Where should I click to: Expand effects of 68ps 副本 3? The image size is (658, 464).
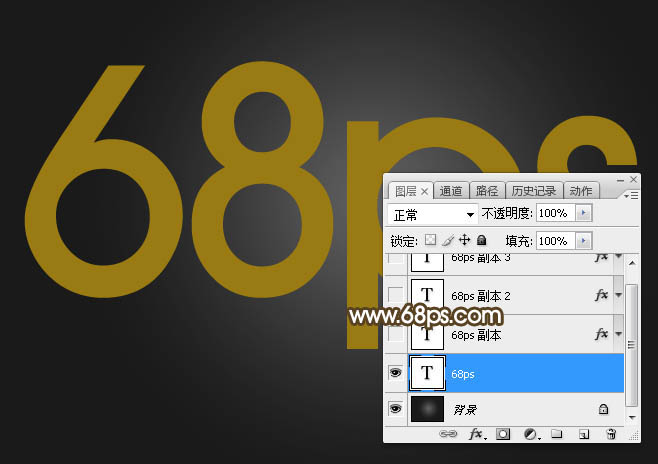pyautogui.click(x=619, y=255)
